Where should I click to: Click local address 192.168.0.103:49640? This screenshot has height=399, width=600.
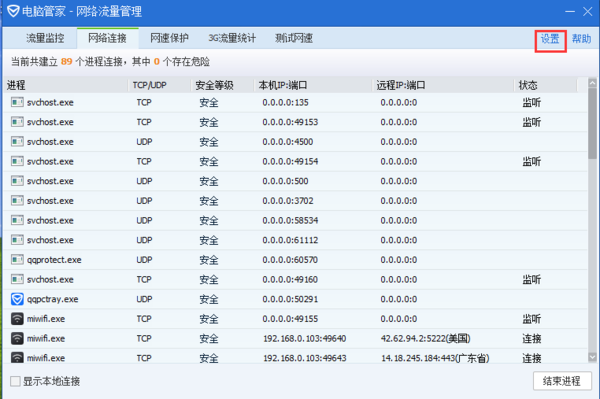pos(305,339)
